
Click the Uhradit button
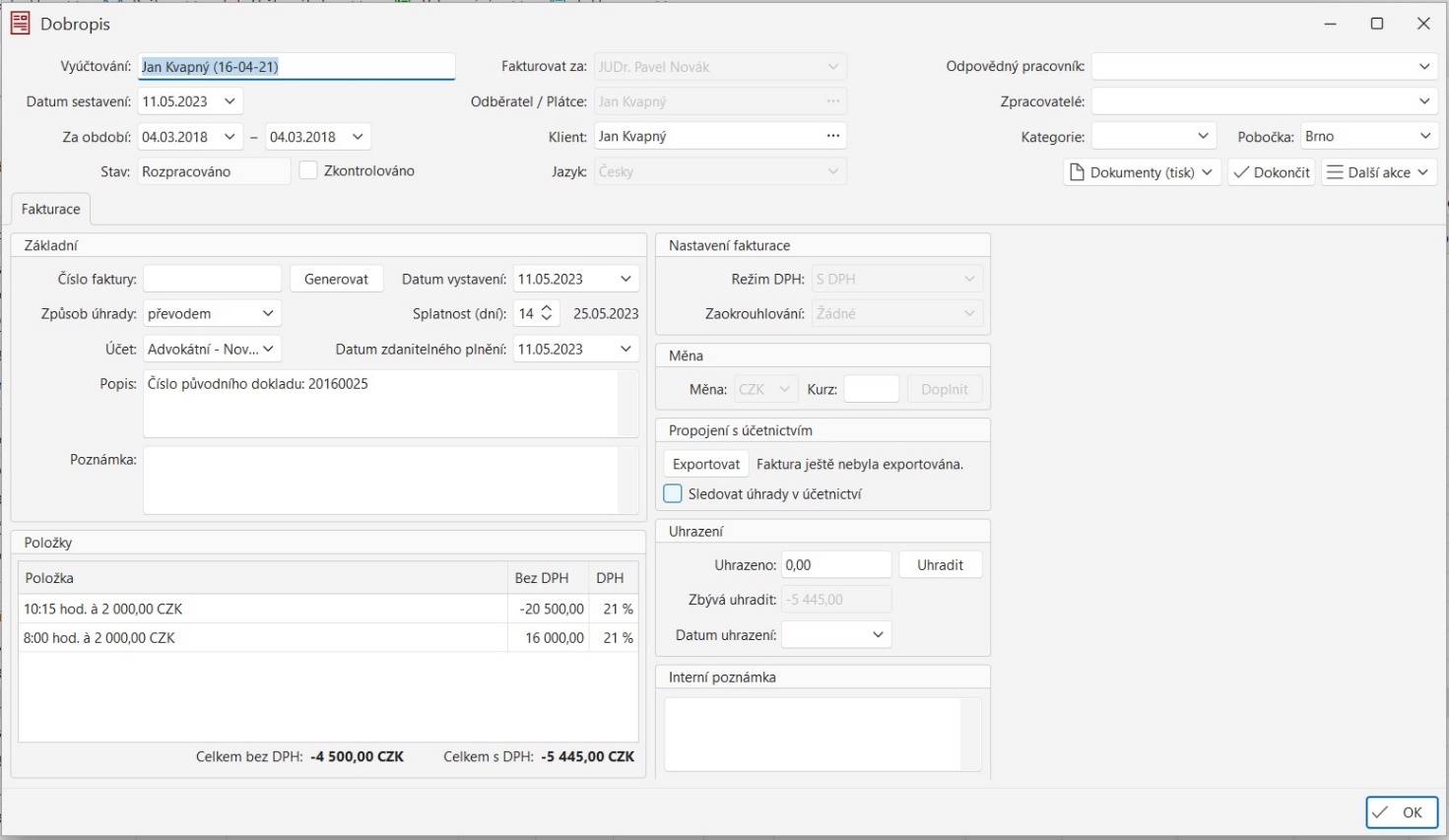pos(940,563)
